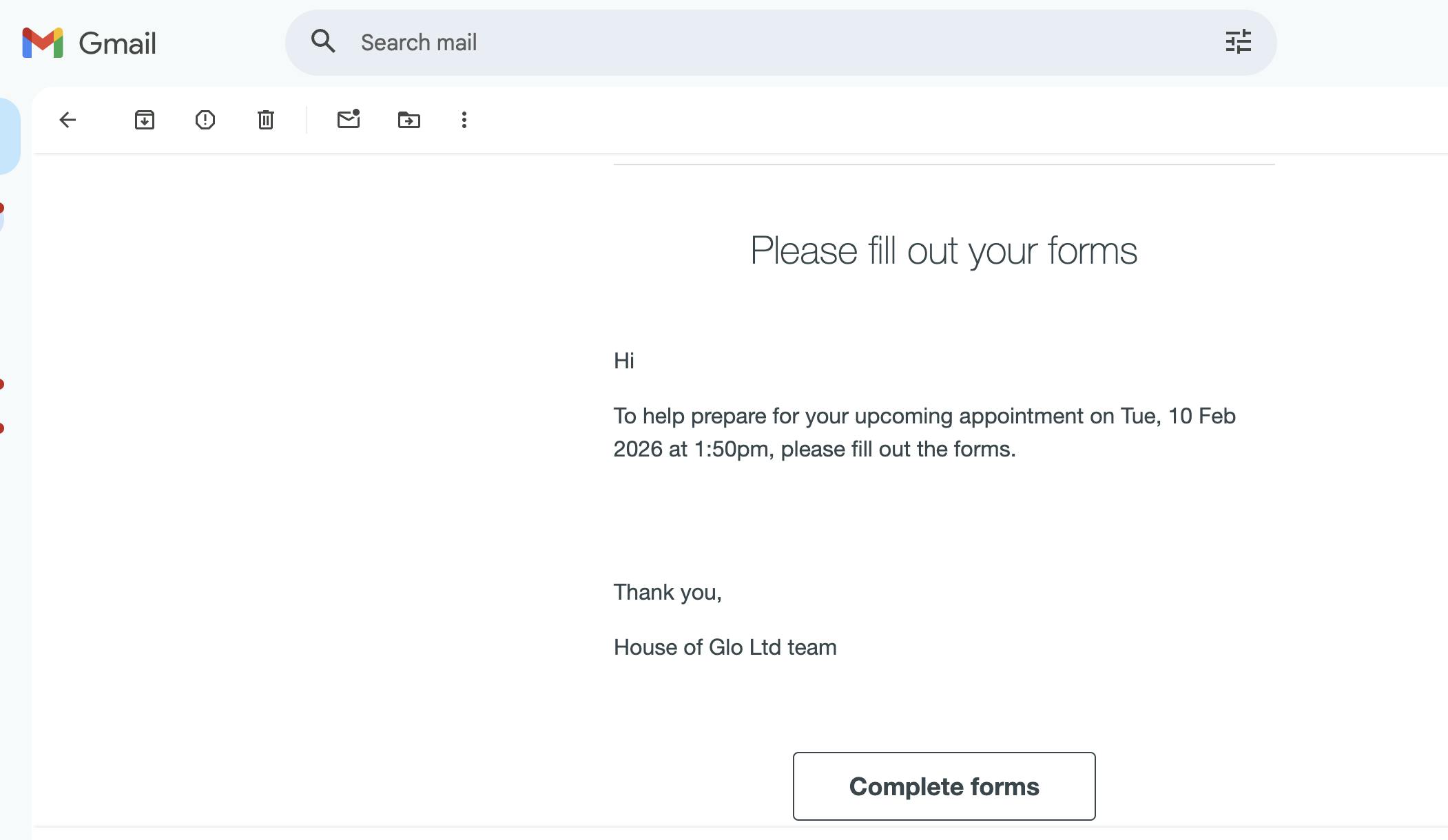Archive this email
This screenshot has height=840, width=1448.
coord(145,120)
